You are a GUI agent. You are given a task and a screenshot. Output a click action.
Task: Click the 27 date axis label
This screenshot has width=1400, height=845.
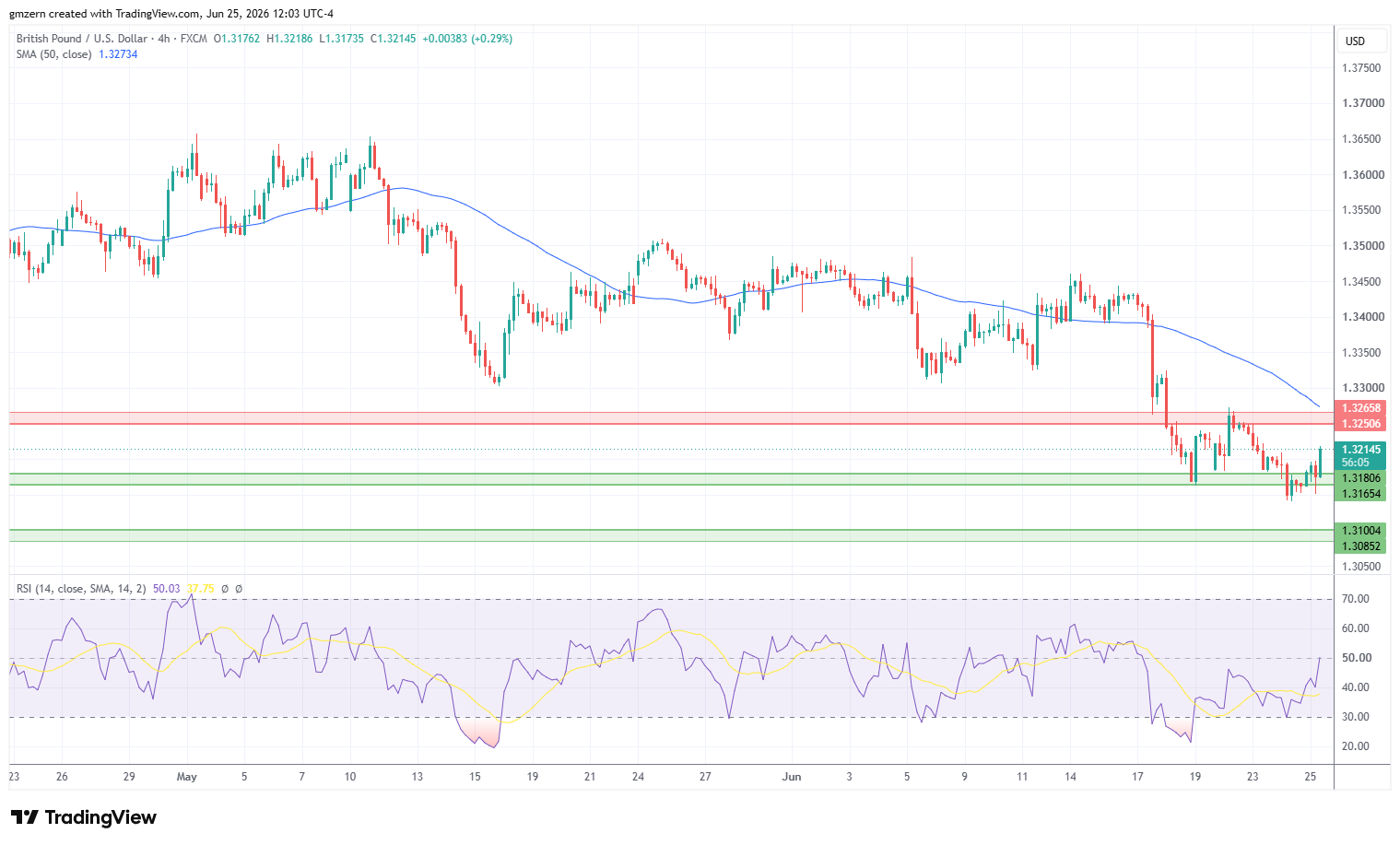click(705, 777)
